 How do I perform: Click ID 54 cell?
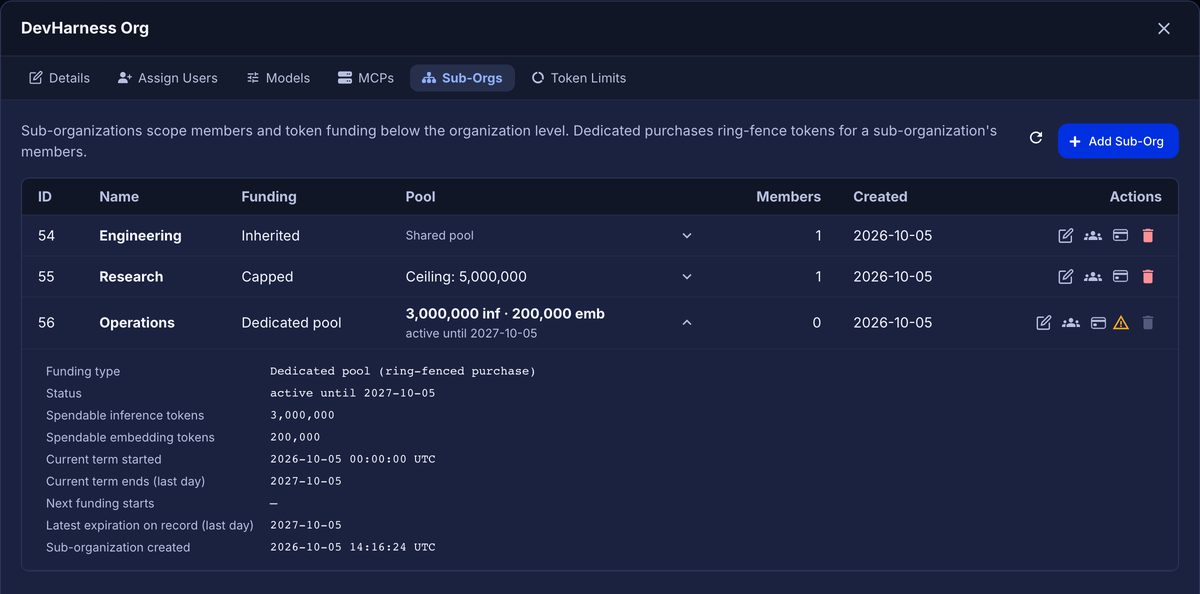46,236
